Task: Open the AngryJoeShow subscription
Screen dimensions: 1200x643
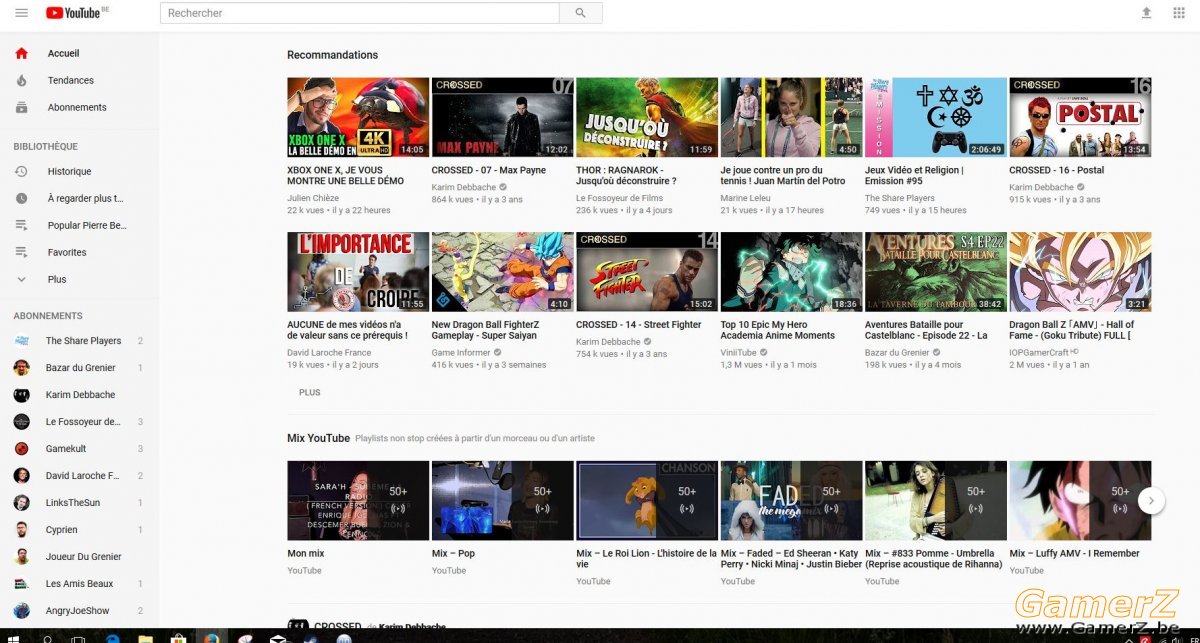Action: (79, 611)
